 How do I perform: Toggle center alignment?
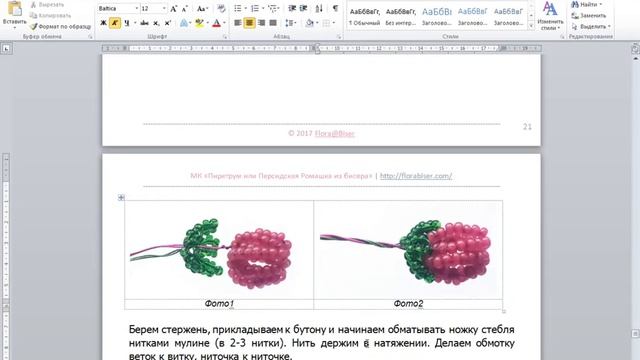249,23
